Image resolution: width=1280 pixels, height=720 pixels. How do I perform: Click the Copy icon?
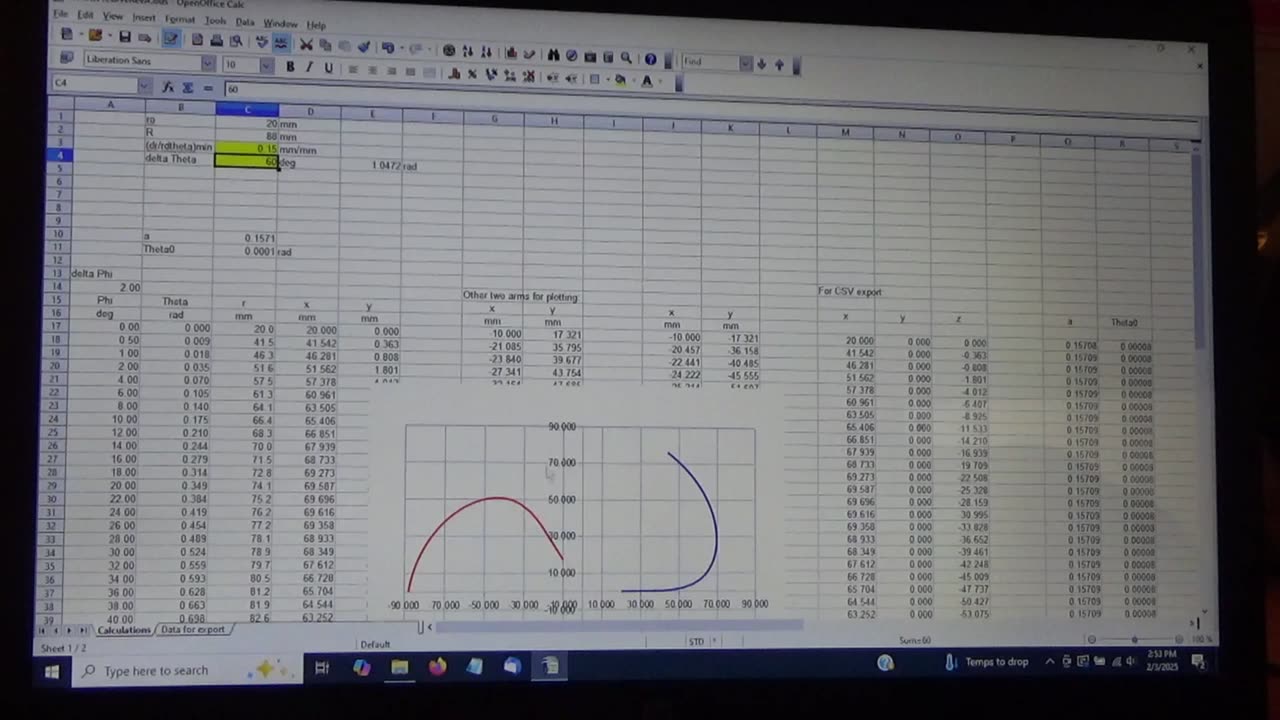click(x=325, y=45)
